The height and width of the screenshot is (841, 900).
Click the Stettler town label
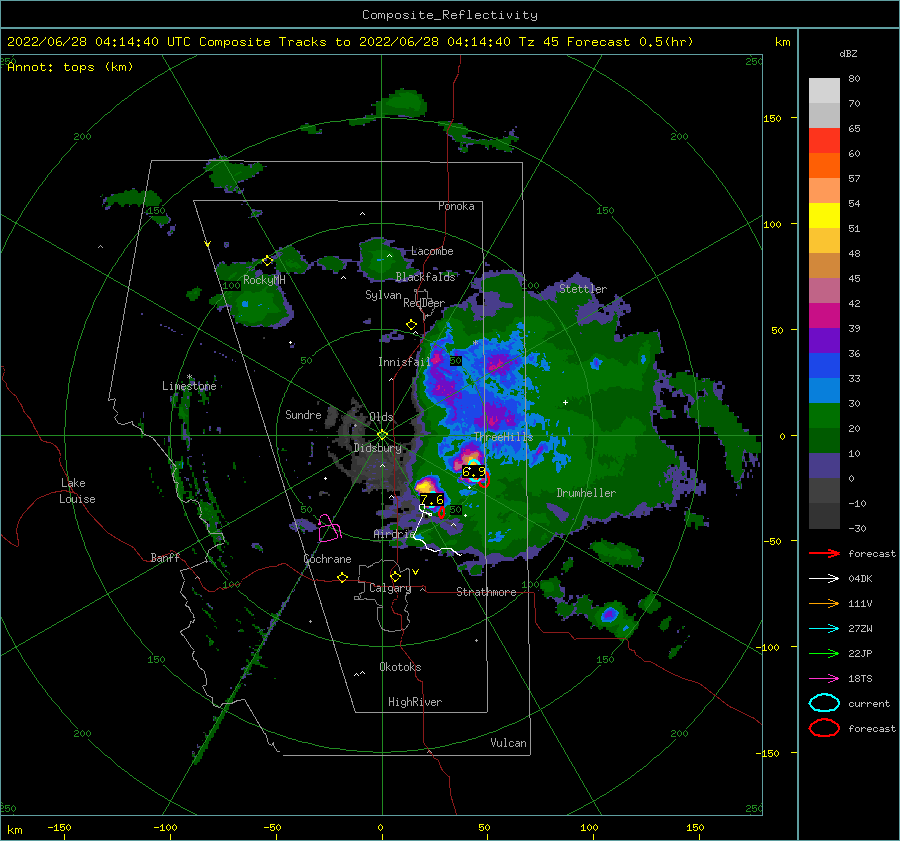coord(583,289)
